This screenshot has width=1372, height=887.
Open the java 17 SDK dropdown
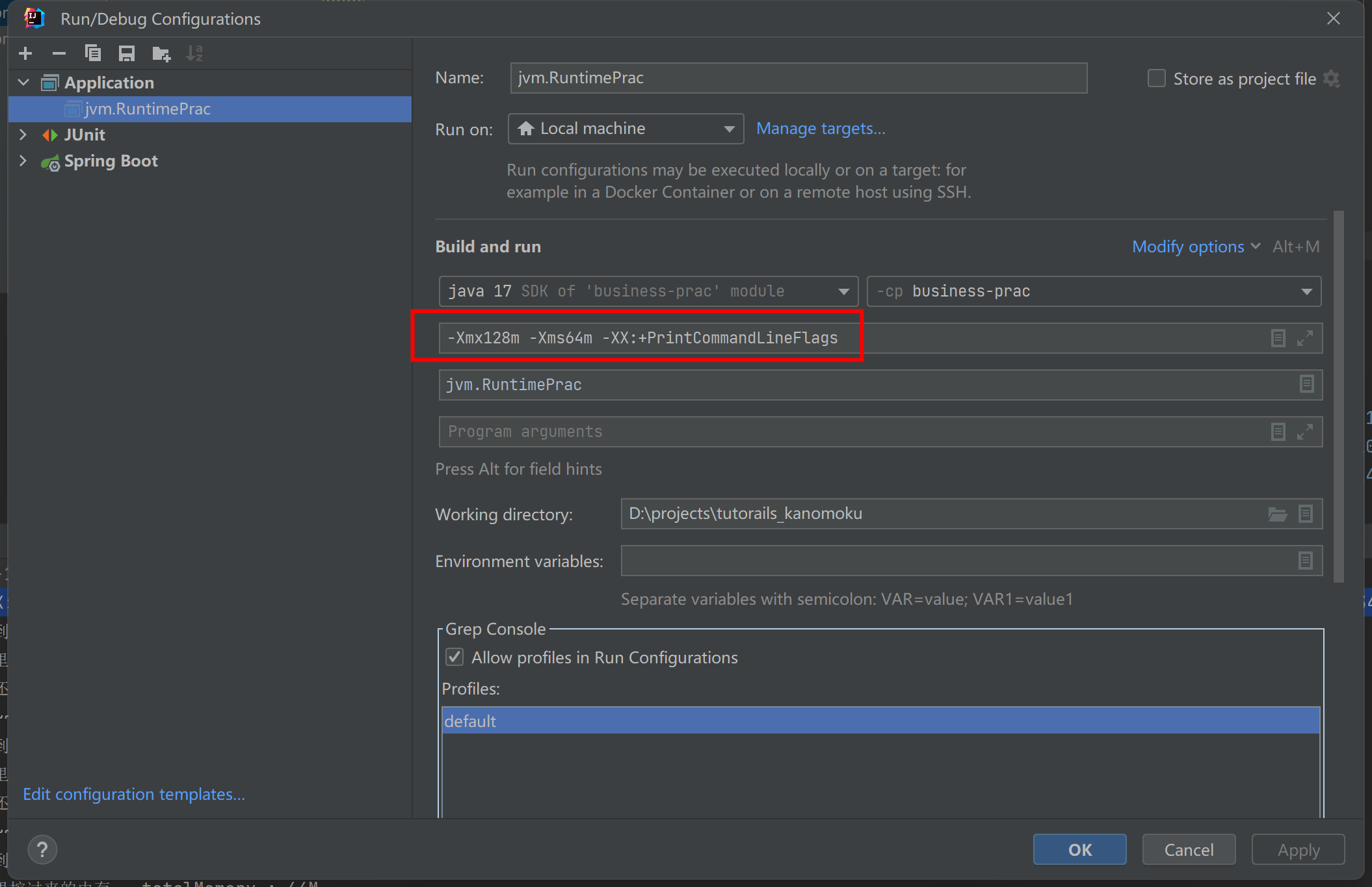(x=648, y=291)
